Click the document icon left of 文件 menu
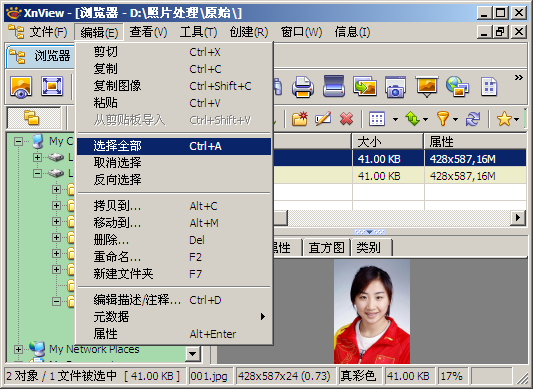Screen dimensions: 533x389 16,32
